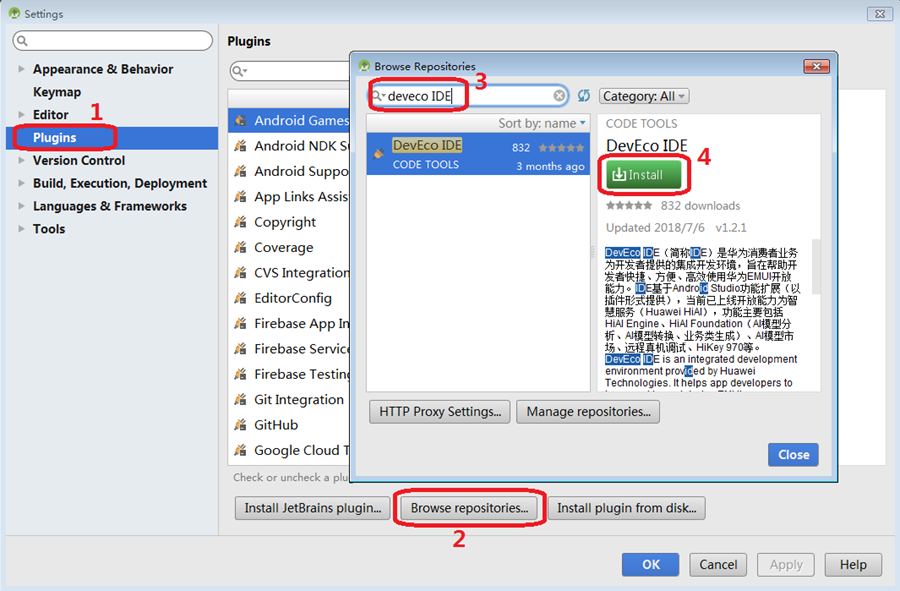Select DevEco IDE row in results
Screen dimensions: 900x591
(x=478, y=154)
